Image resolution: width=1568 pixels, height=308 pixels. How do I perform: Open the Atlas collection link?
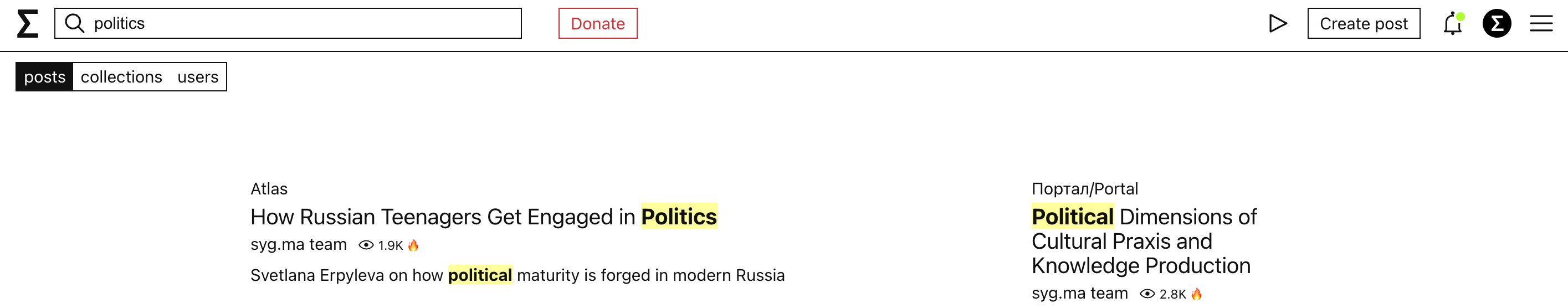[x=269, y=189]
